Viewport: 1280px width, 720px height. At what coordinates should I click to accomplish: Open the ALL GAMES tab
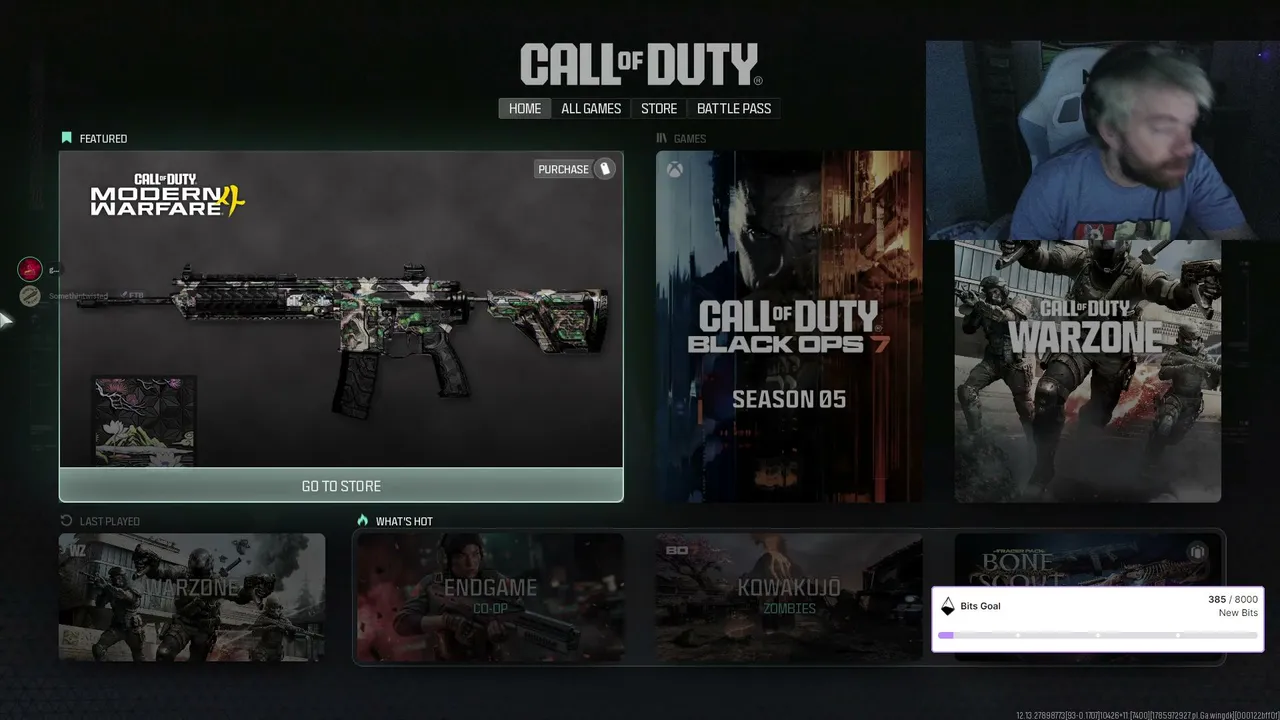click(x=591, y=108)
